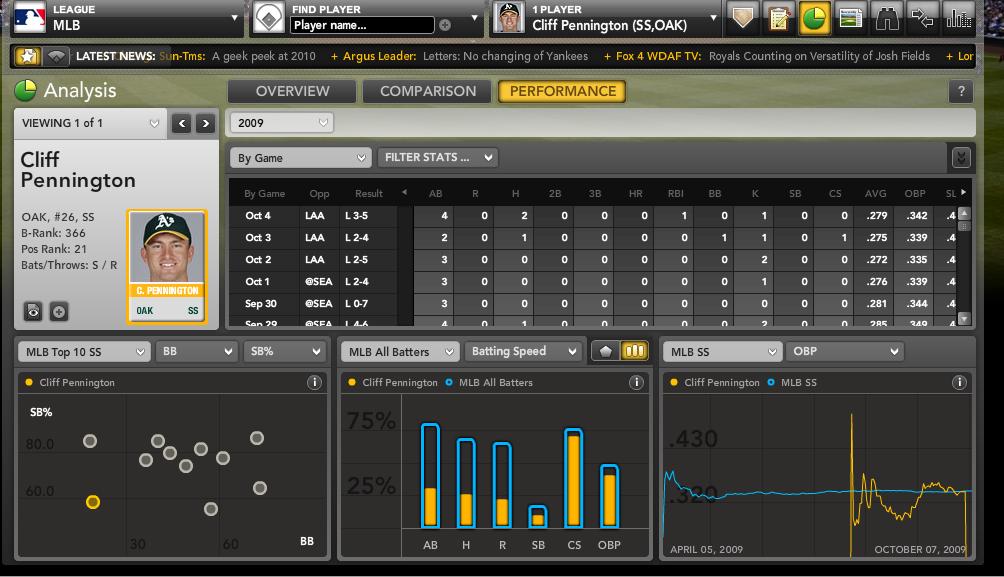Go to next player with right arrow
Viewport: 1004px width, 577px height.
(205, 123)
